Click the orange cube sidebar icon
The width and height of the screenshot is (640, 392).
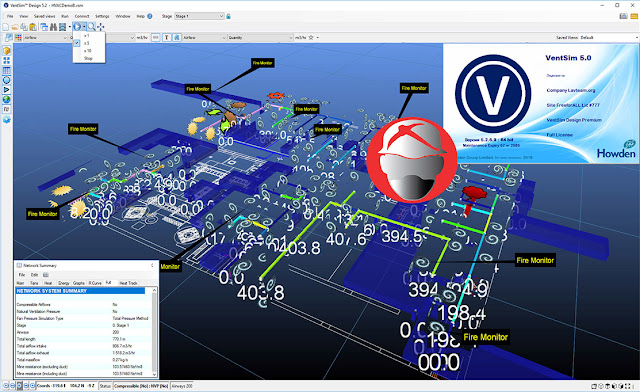click(7, 51)
